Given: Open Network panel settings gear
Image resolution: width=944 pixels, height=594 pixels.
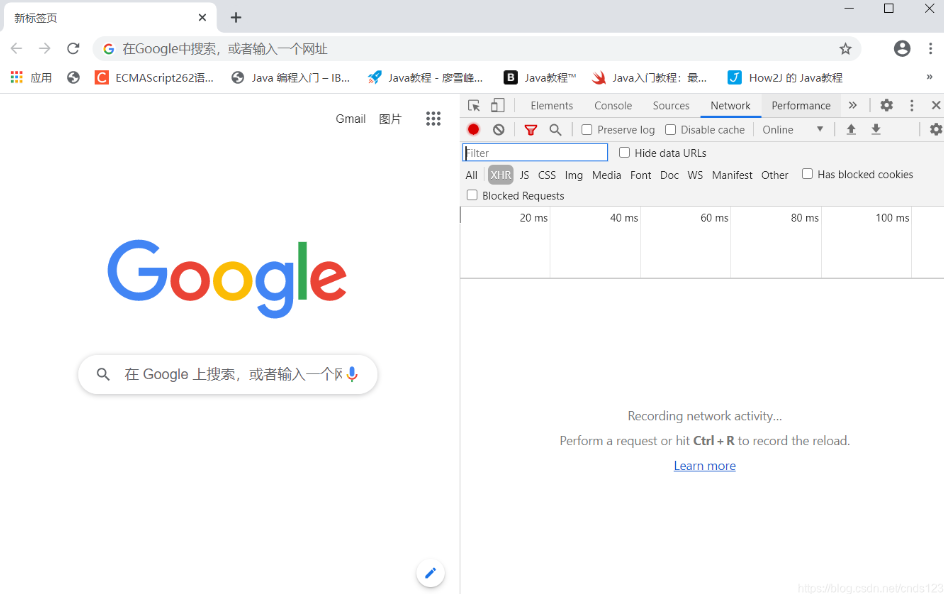Looking at the screenshot, I should point(936,129).
